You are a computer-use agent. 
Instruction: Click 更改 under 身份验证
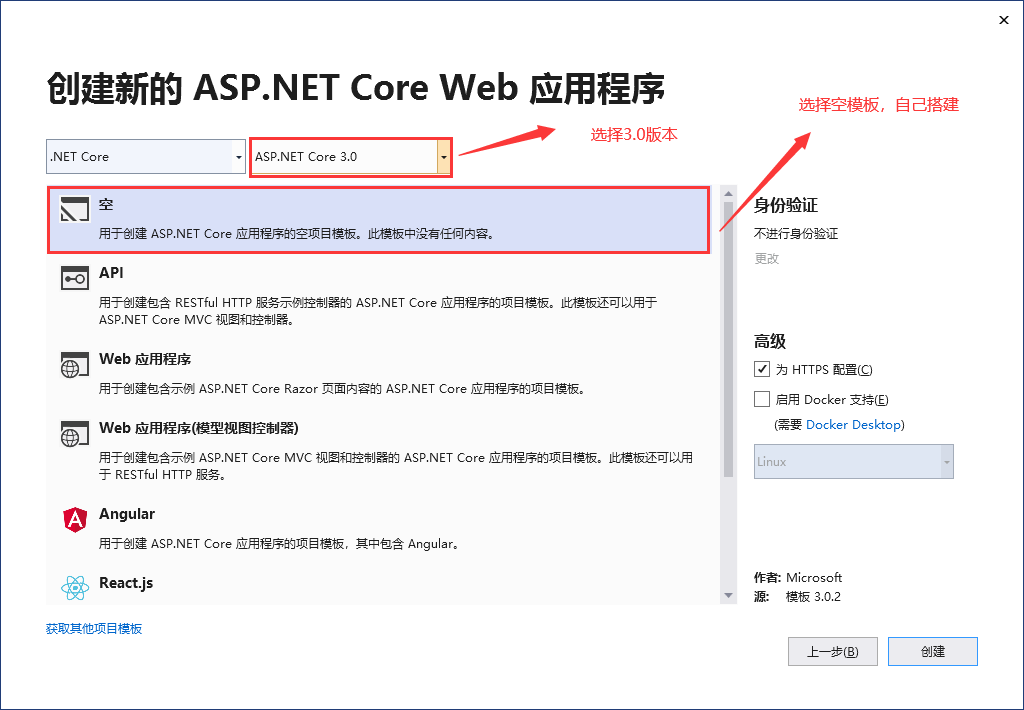click(767, 259)
